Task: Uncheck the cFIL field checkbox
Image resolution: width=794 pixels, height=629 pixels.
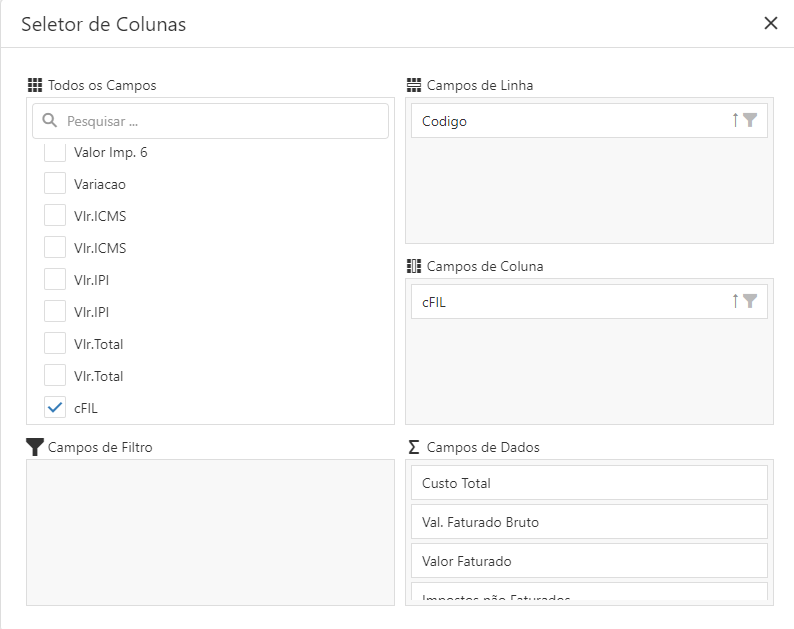Action: tap(55, 407)
